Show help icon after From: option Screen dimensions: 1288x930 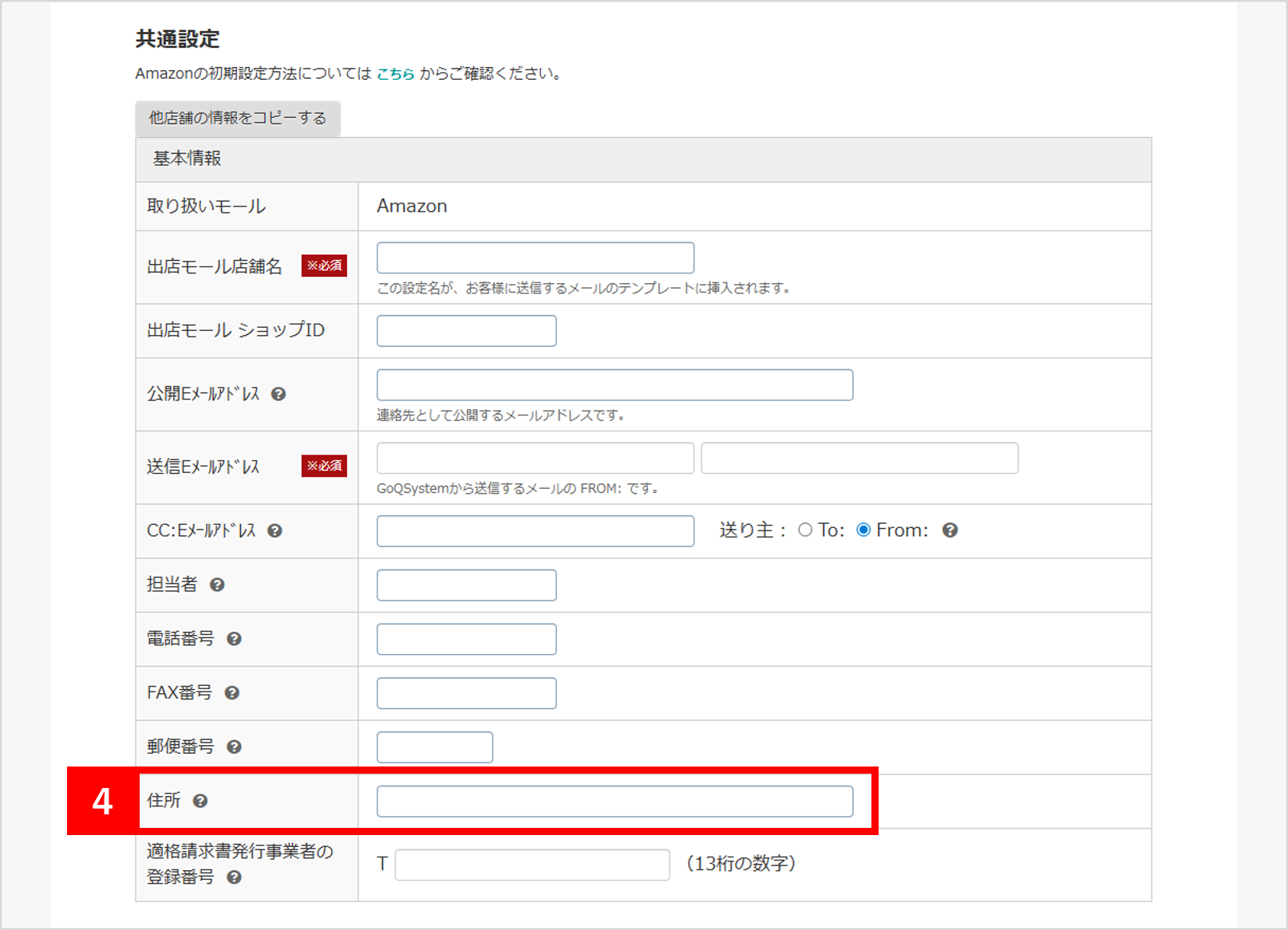click(x=950, y=530)
